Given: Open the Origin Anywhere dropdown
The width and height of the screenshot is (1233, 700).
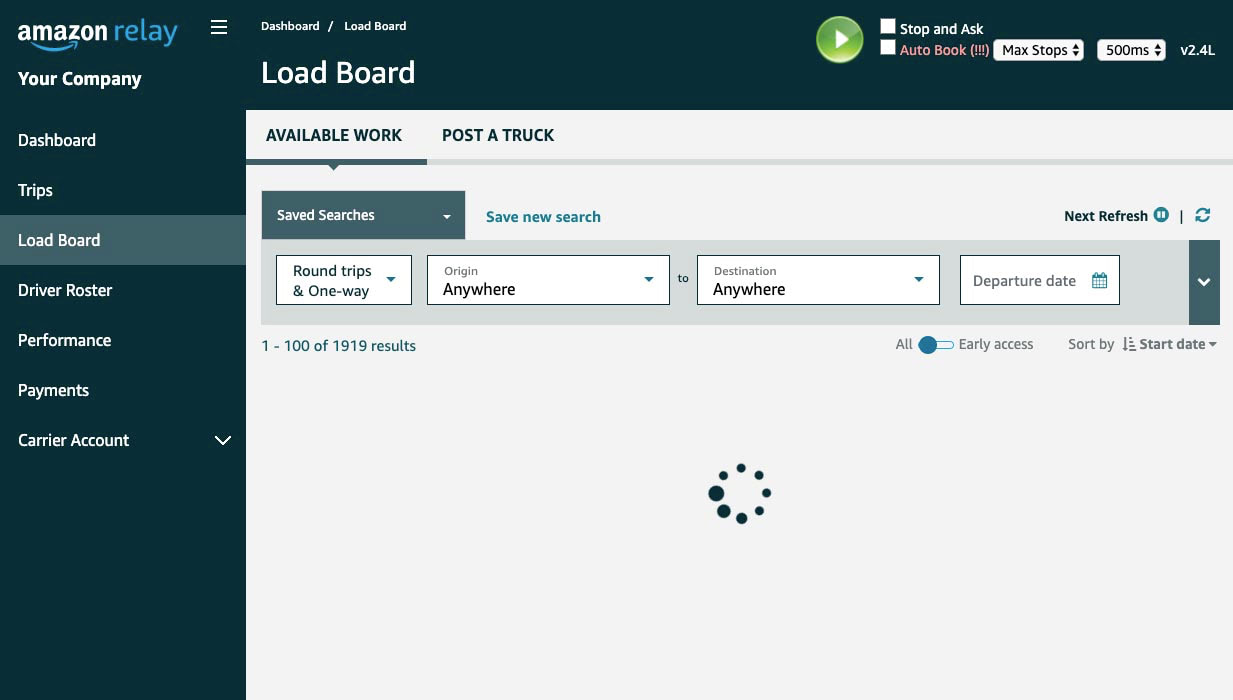Looking at the screenshot, I should [x=548, y=280].
